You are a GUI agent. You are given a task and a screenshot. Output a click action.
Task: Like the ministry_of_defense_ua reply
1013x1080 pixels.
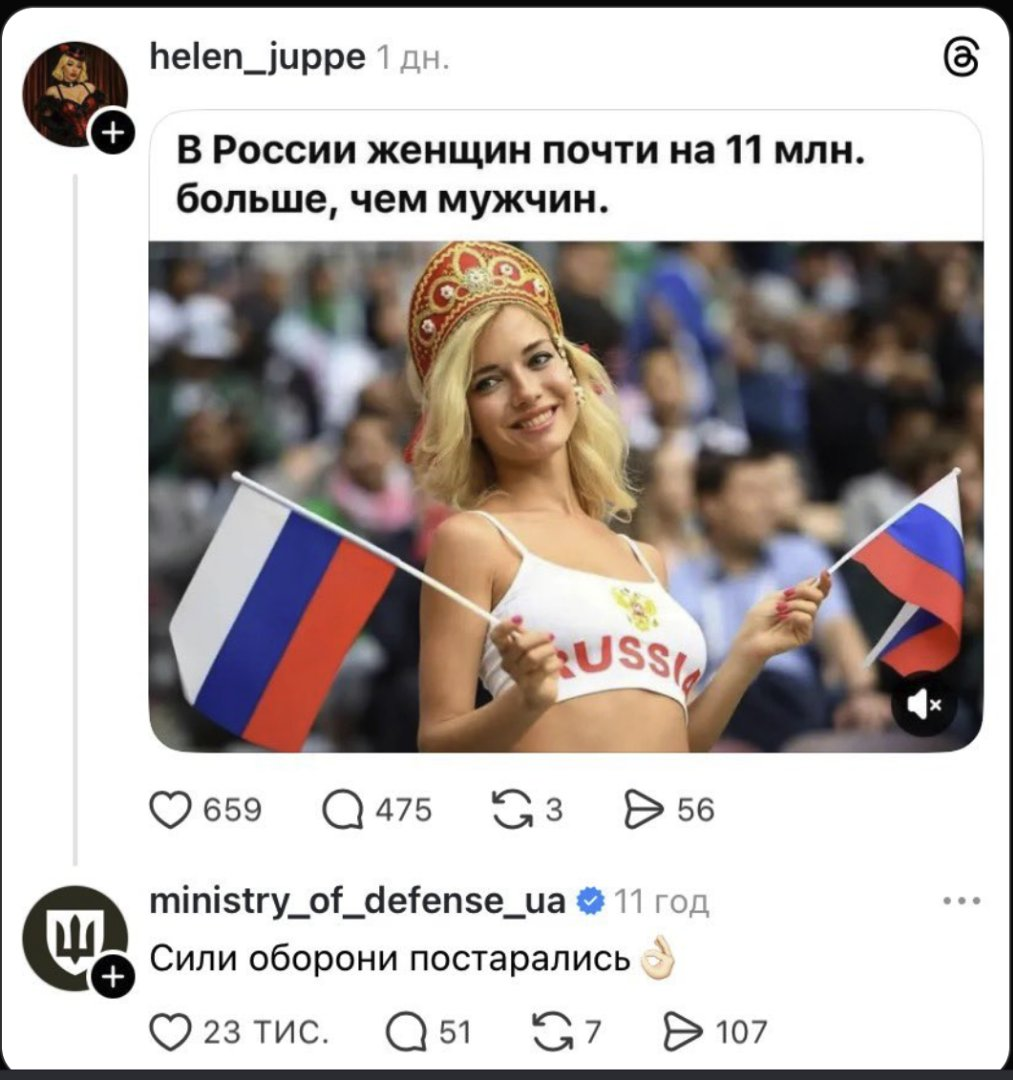[169, 1033]
